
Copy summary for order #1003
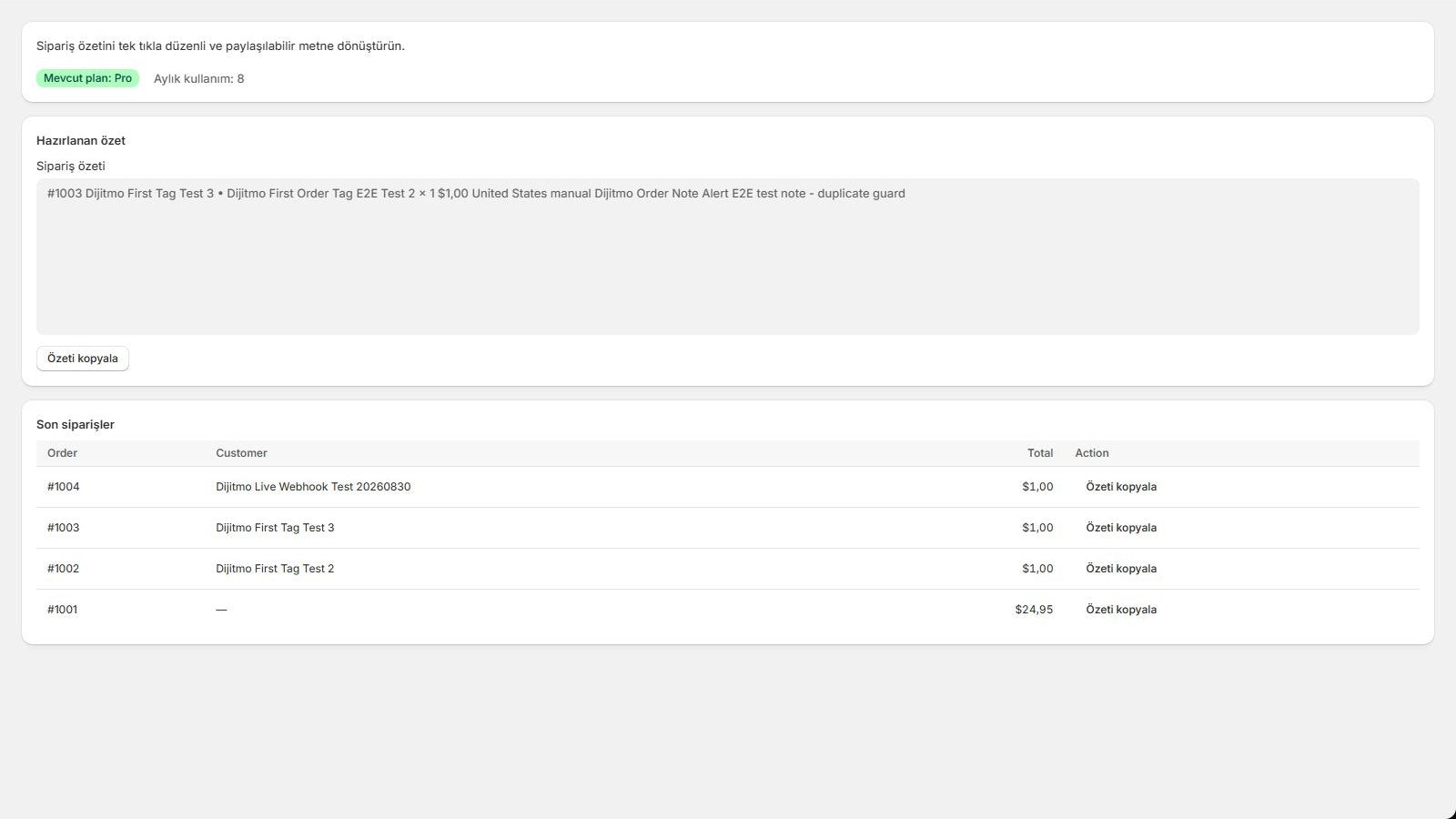1121,528
